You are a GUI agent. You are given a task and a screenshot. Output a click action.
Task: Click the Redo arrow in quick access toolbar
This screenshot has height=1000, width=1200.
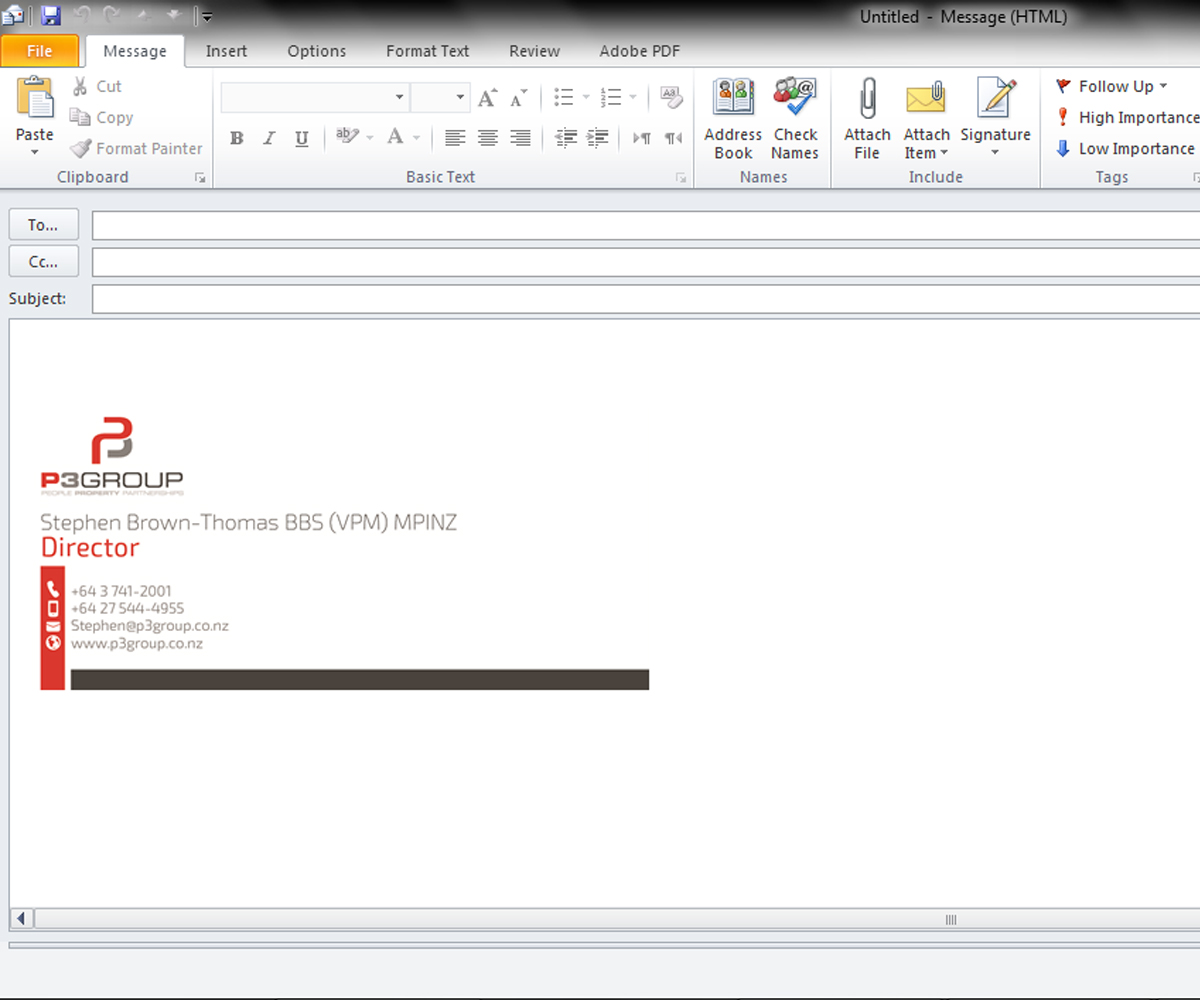112,16
